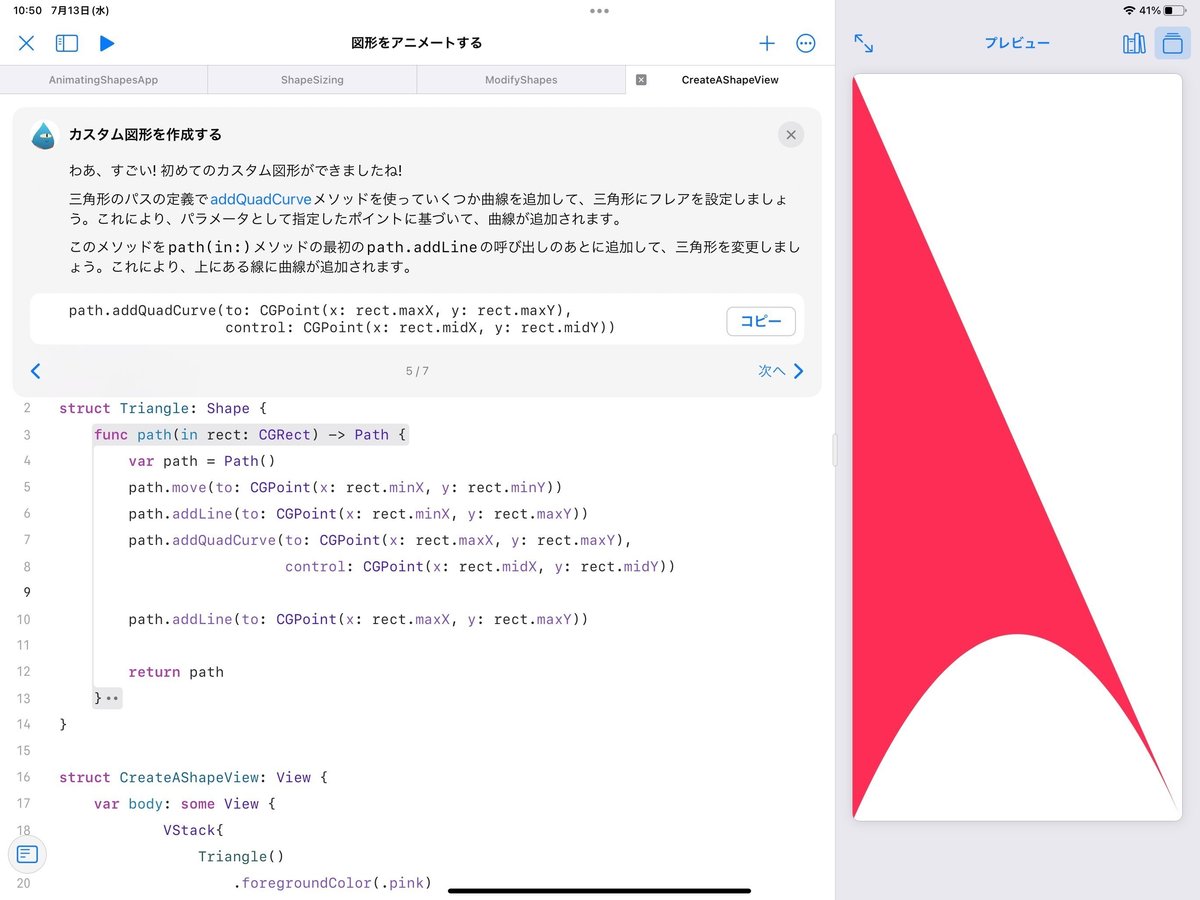Click the page indicator 5 / 7
This screenshot has height=900, width=1200.
[417, 371]
